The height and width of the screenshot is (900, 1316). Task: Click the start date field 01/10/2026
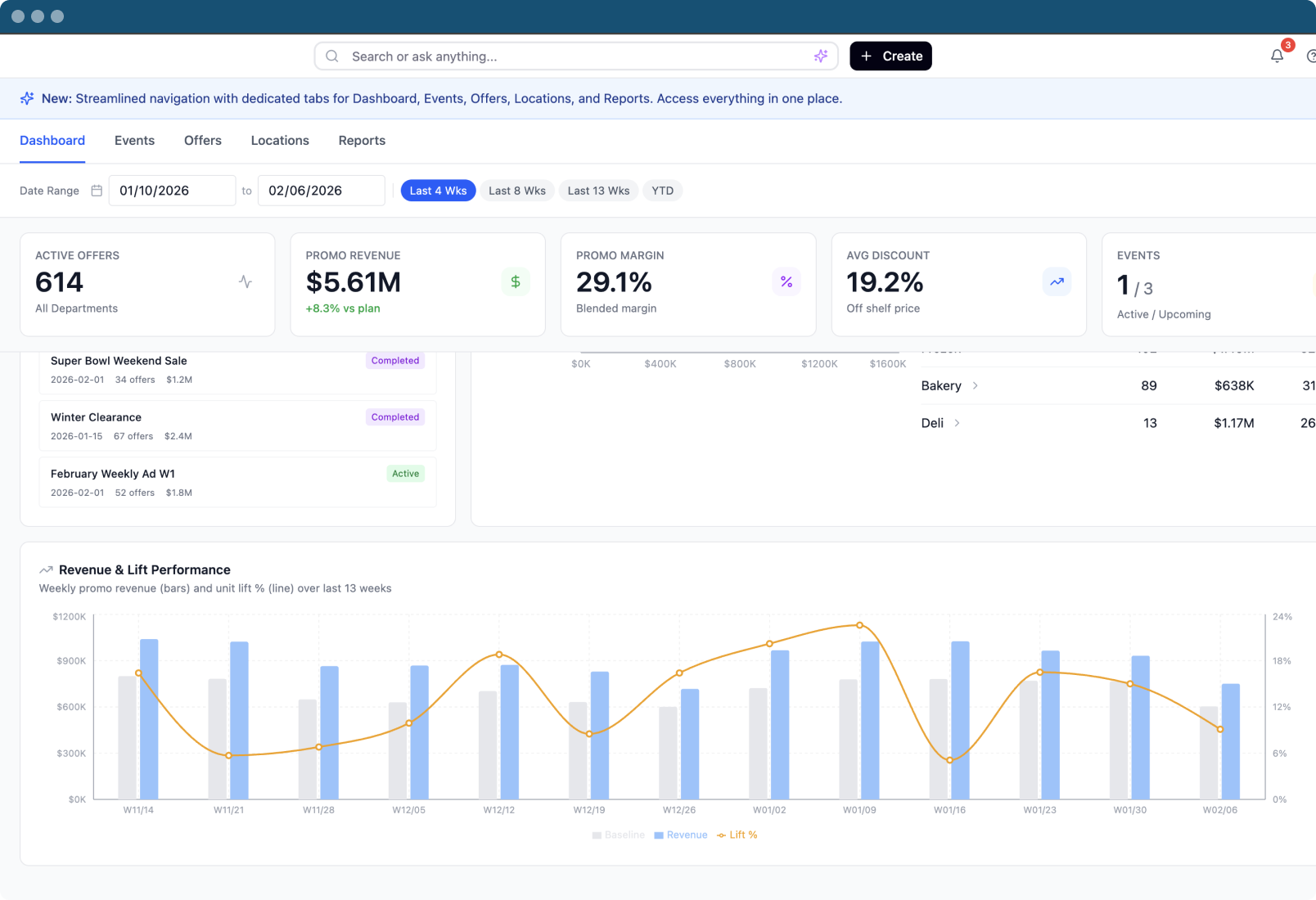172,191
